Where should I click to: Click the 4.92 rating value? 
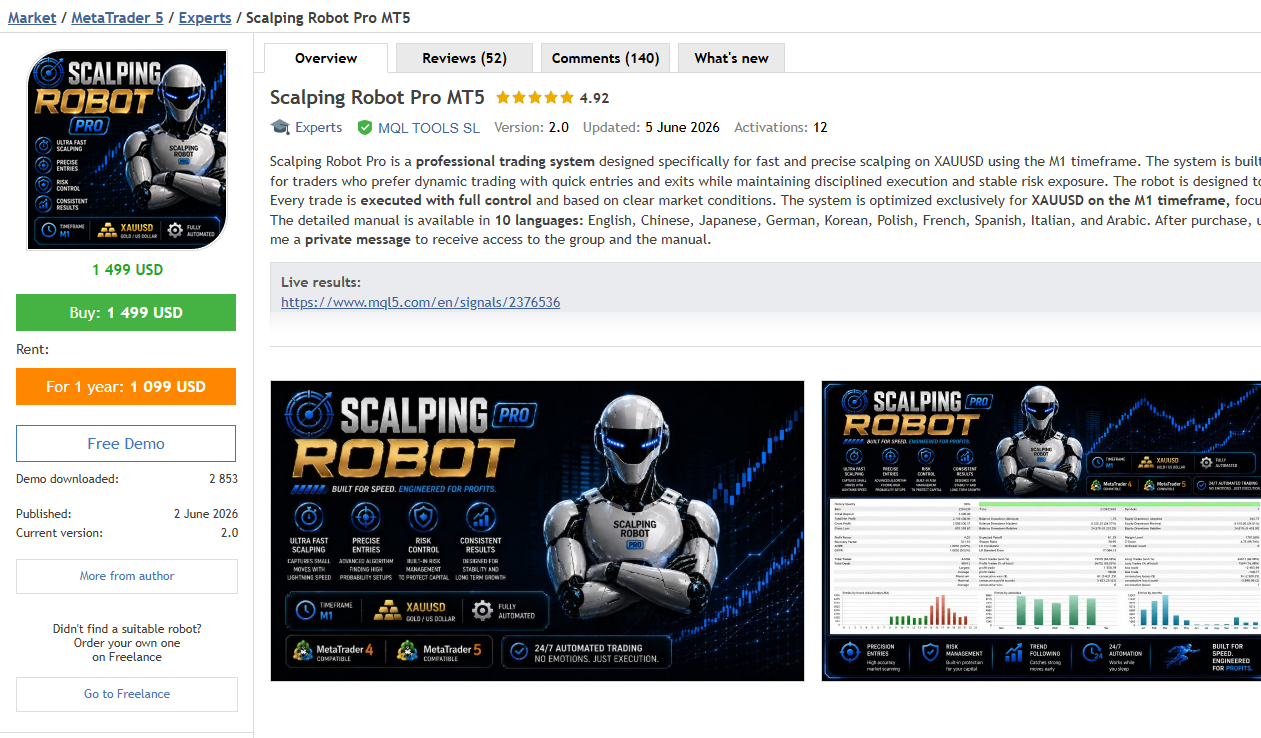tap(594, 98)
